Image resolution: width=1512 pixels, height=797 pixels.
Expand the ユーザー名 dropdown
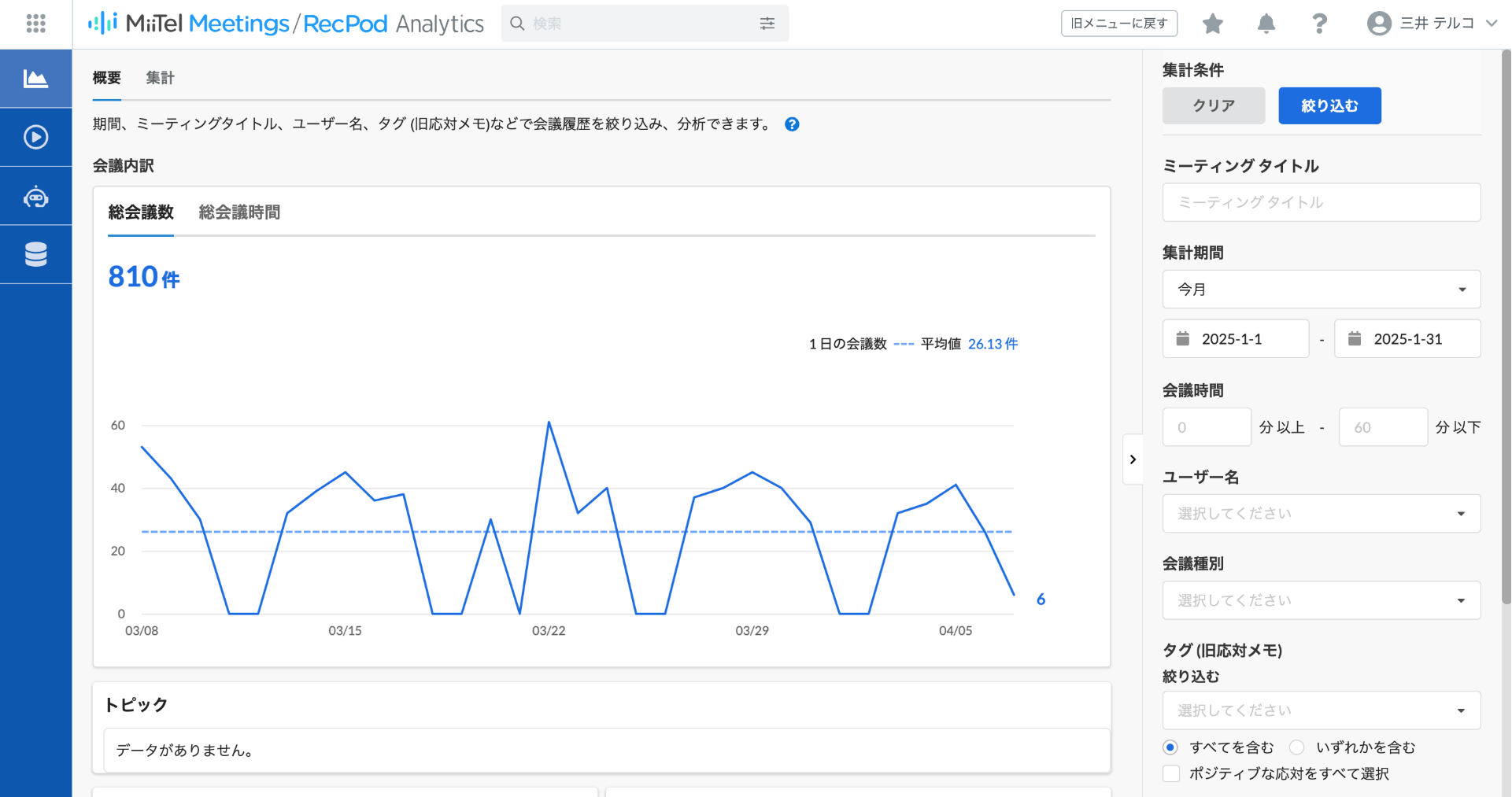tap(1322, 514)
